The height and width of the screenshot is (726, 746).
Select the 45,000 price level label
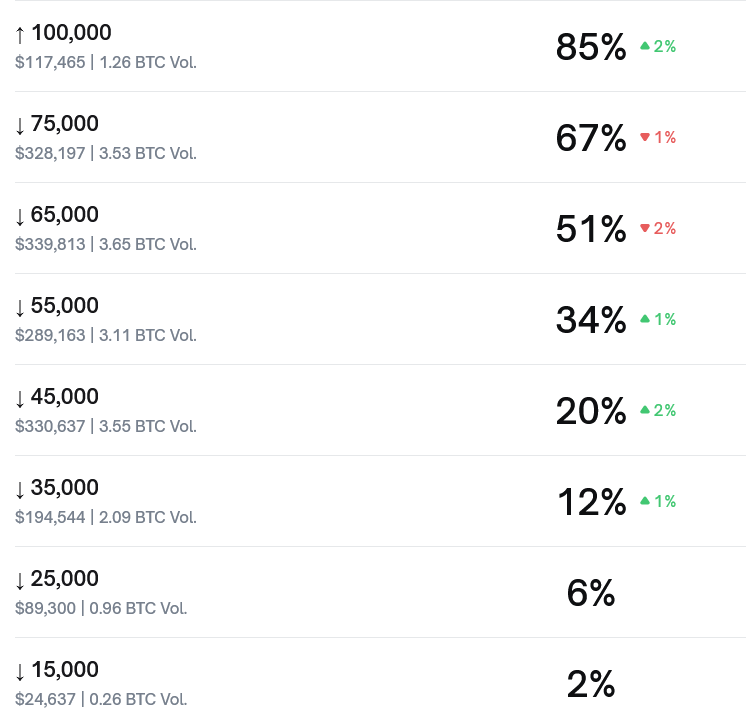[x=65, y=397]
